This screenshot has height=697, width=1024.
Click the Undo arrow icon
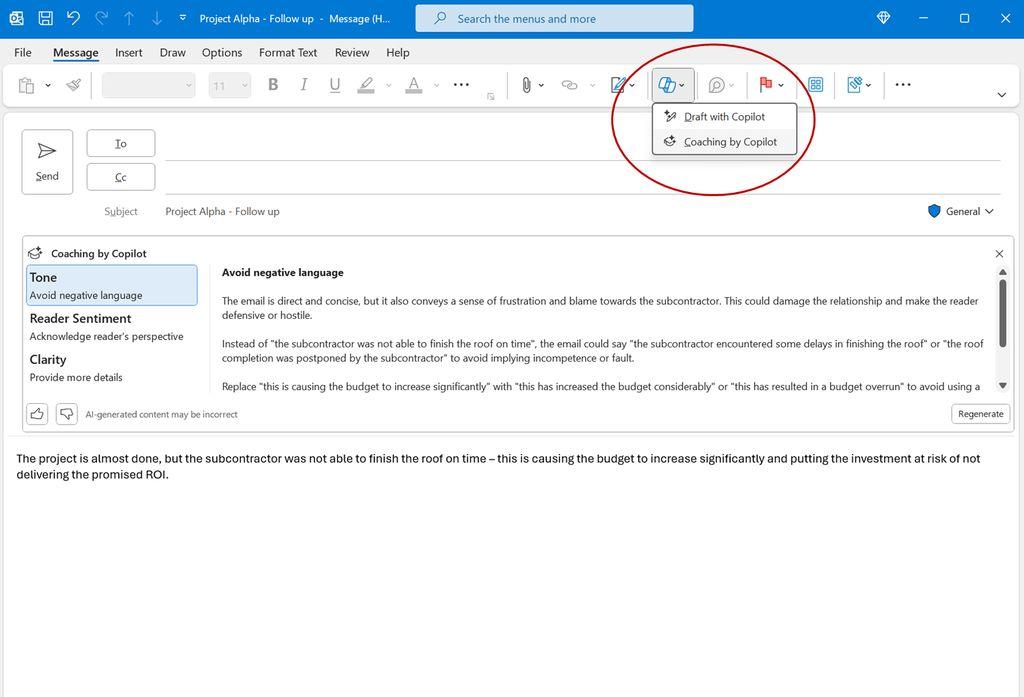click(73, 18)
